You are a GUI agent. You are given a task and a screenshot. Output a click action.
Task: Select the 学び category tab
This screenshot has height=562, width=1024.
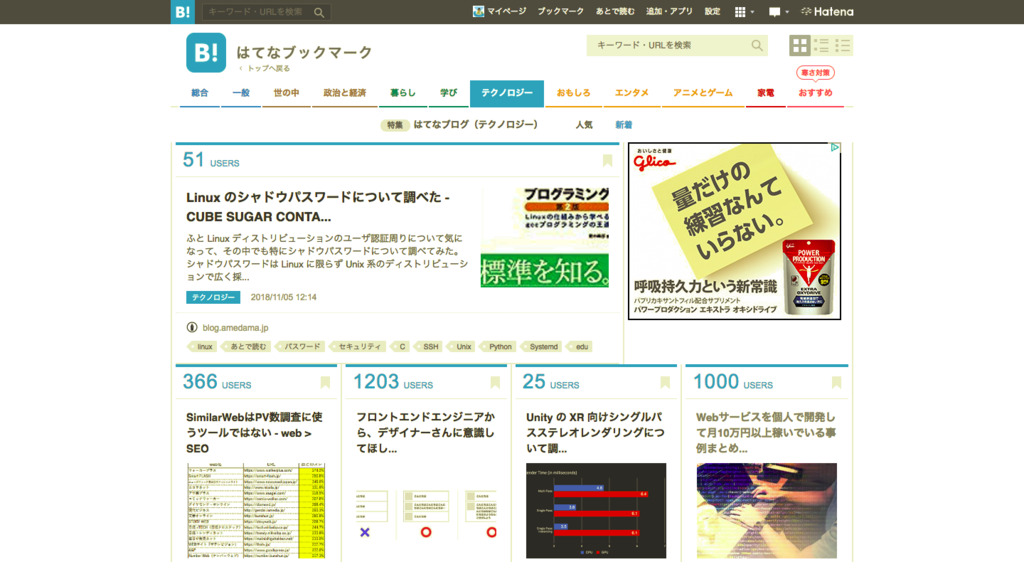449,93
